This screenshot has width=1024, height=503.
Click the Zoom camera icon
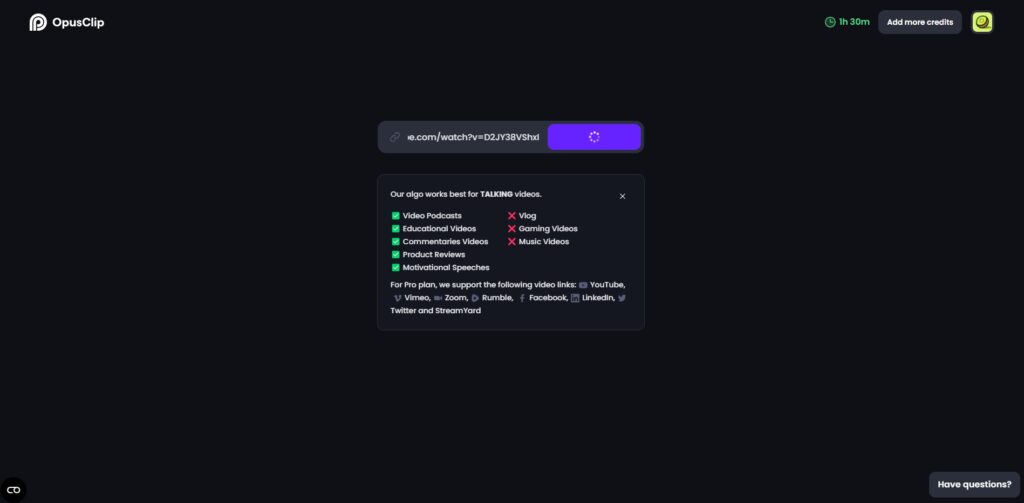pyautogui.click(x=438, y=298)
